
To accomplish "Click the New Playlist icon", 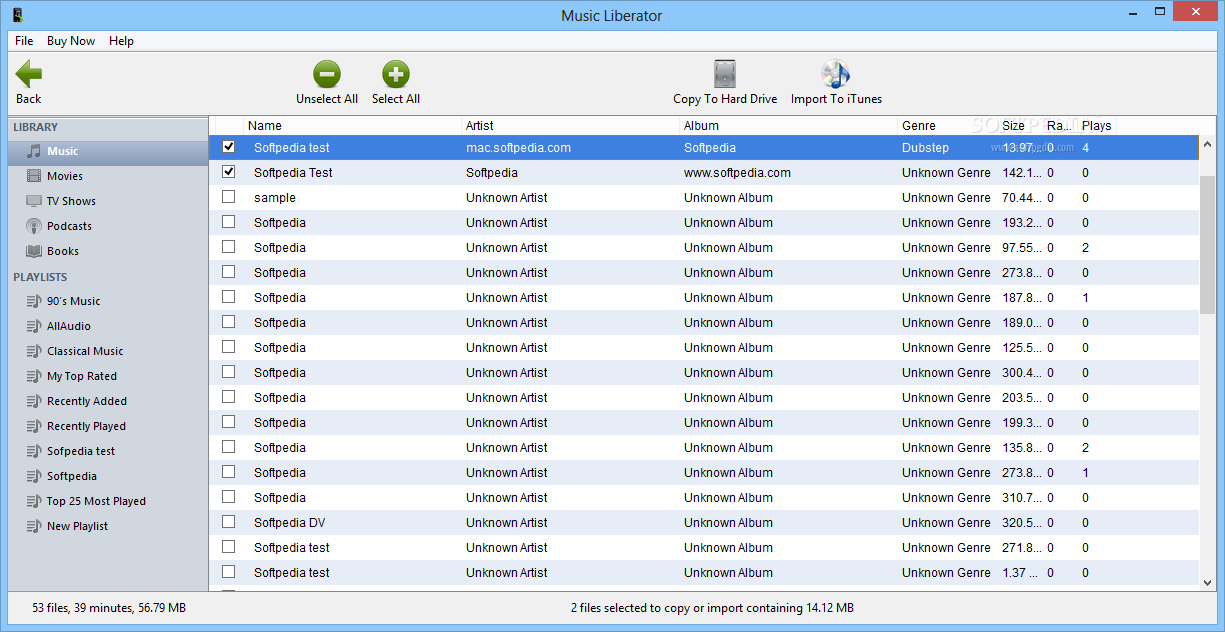I will coord(34,526).
